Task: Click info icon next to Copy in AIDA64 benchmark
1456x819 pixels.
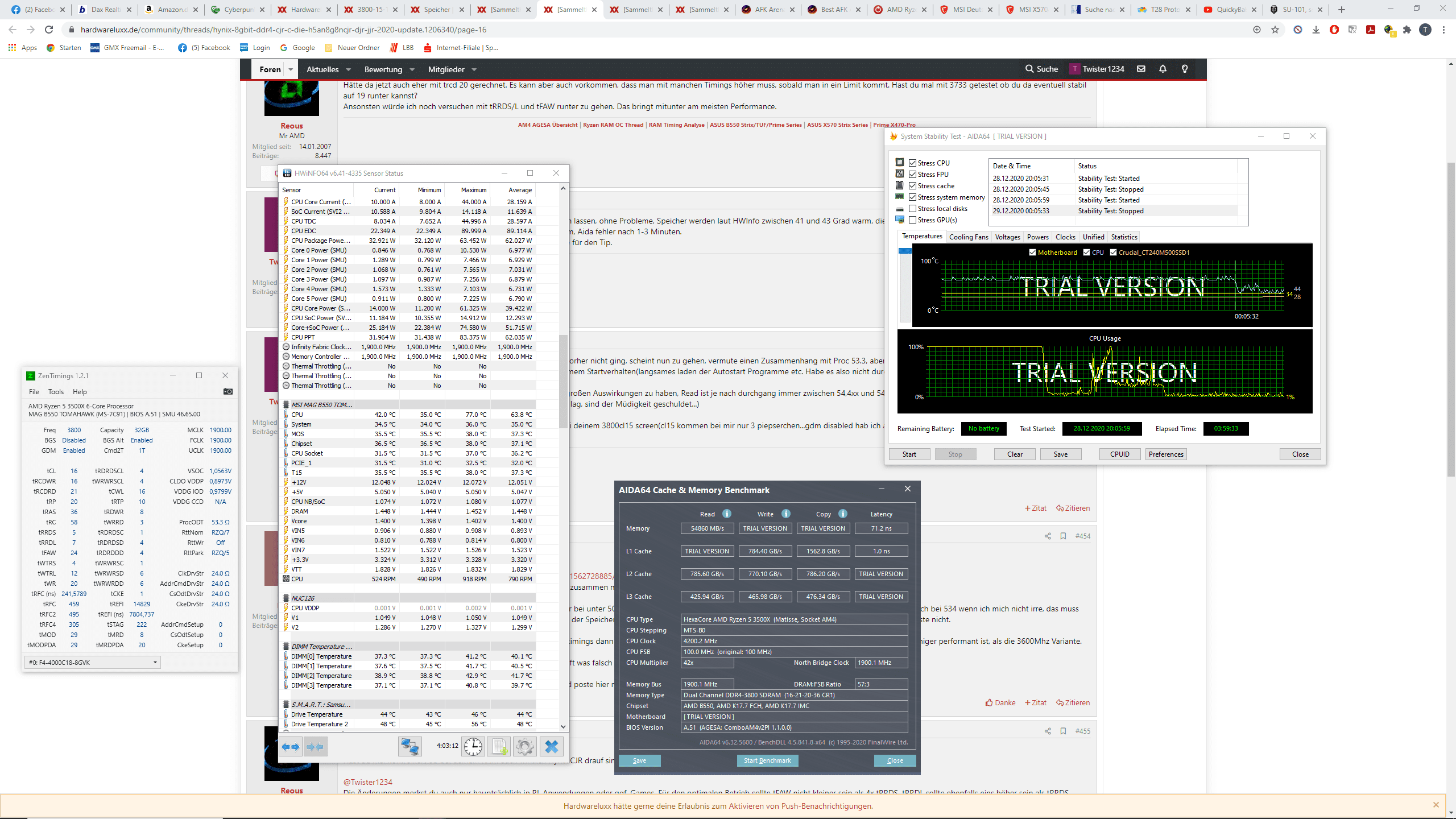Action: coord(843,514)
